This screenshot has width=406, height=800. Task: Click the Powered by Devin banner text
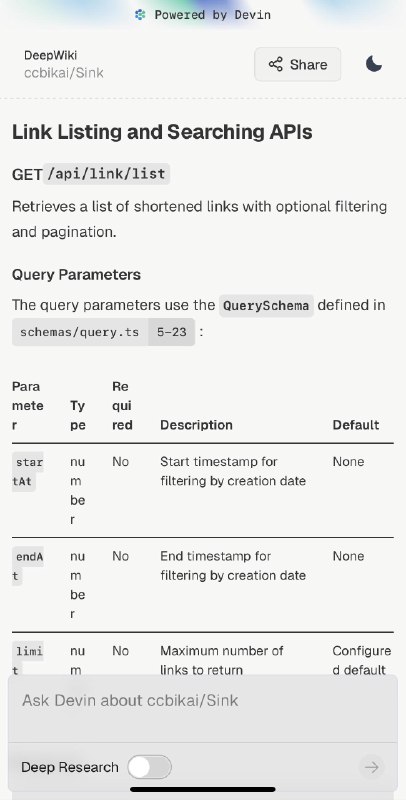(x=213, y=15)
